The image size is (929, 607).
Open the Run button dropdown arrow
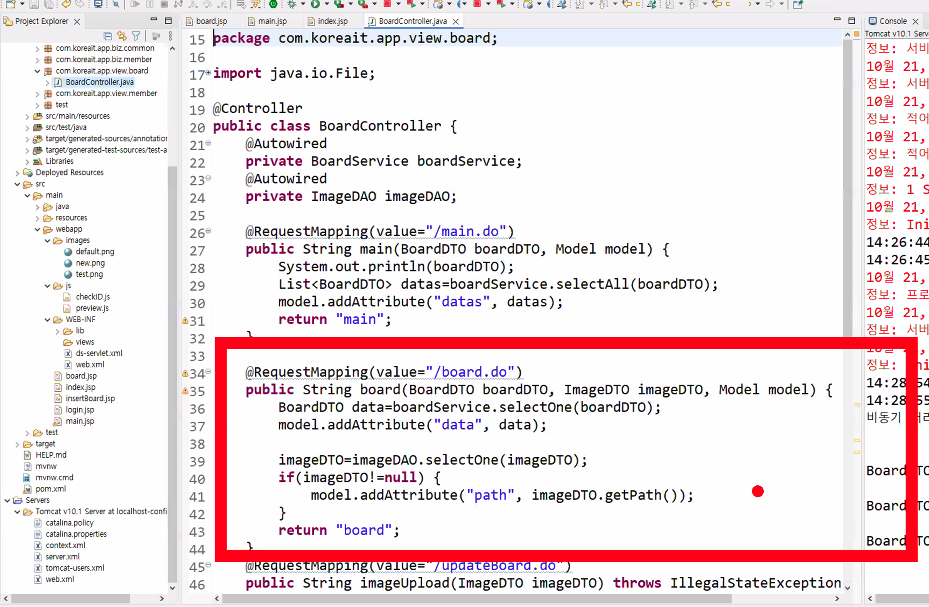point(325,4)
